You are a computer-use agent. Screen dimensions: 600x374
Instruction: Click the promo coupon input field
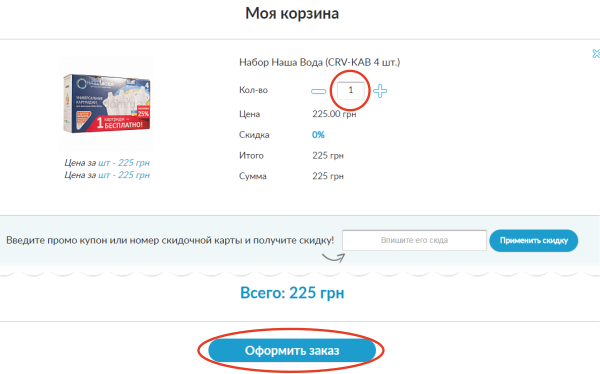point(414,240)
